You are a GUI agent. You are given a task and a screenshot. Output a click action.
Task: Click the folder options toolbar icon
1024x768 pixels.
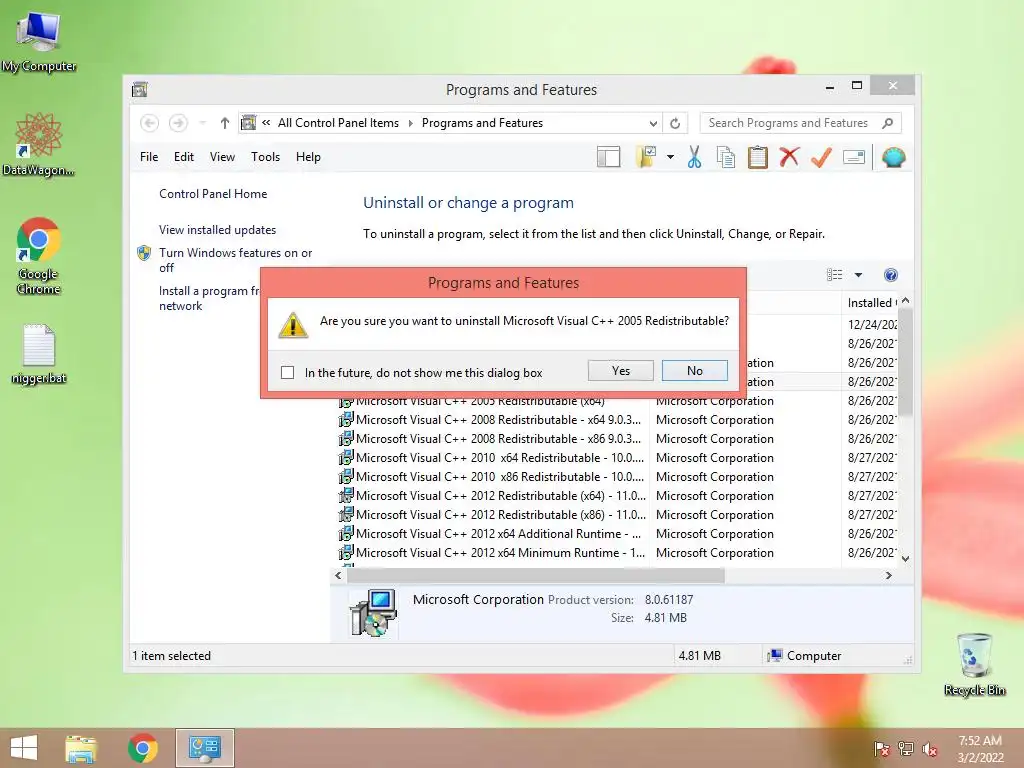pos(646,157)
